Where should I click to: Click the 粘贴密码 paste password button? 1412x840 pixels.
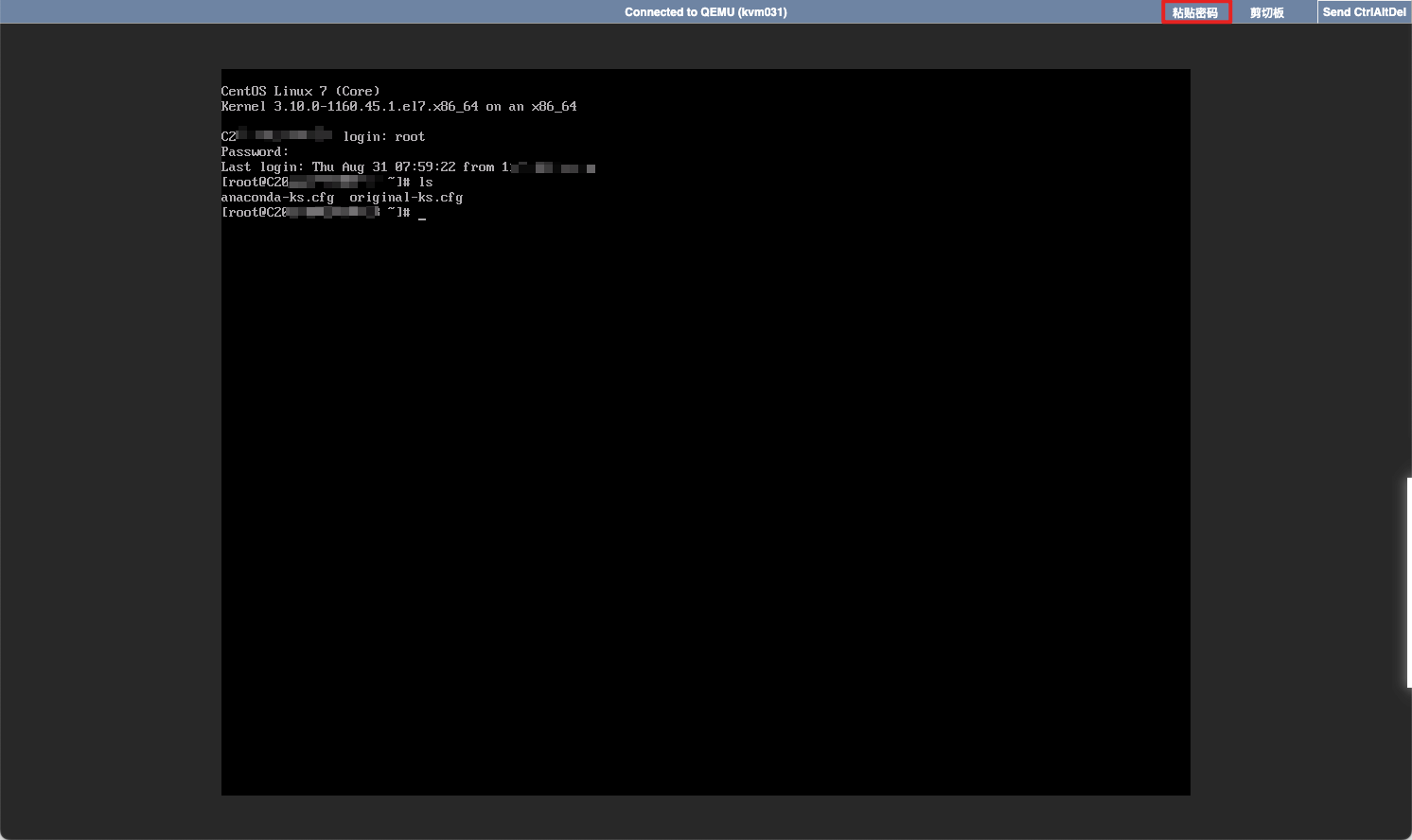pos(1195,12)
